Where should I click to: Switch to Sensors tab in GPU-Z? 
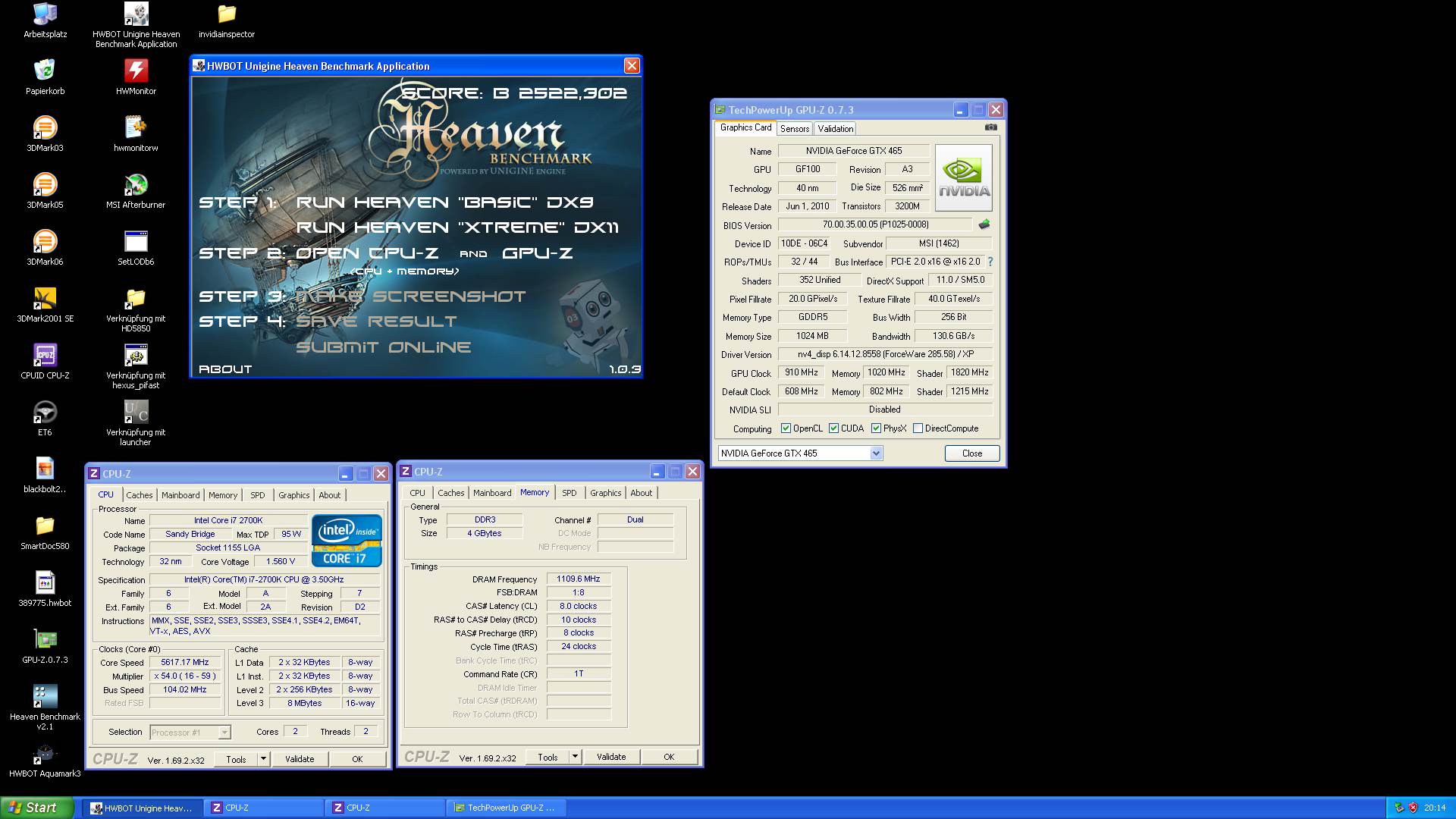pyautogui.click(x=794, y=129)
